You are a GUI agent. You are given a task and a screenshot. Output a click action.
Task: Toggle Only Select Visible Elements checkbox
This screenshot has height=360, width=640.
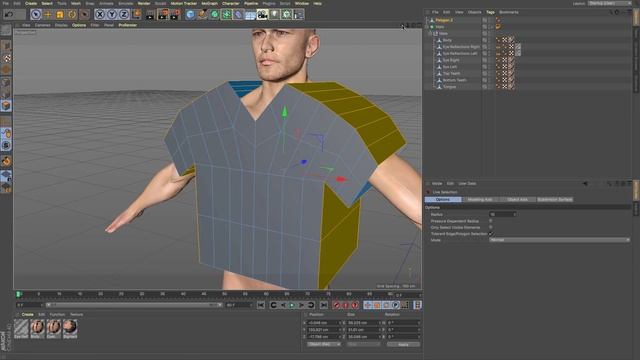(491, 227)
